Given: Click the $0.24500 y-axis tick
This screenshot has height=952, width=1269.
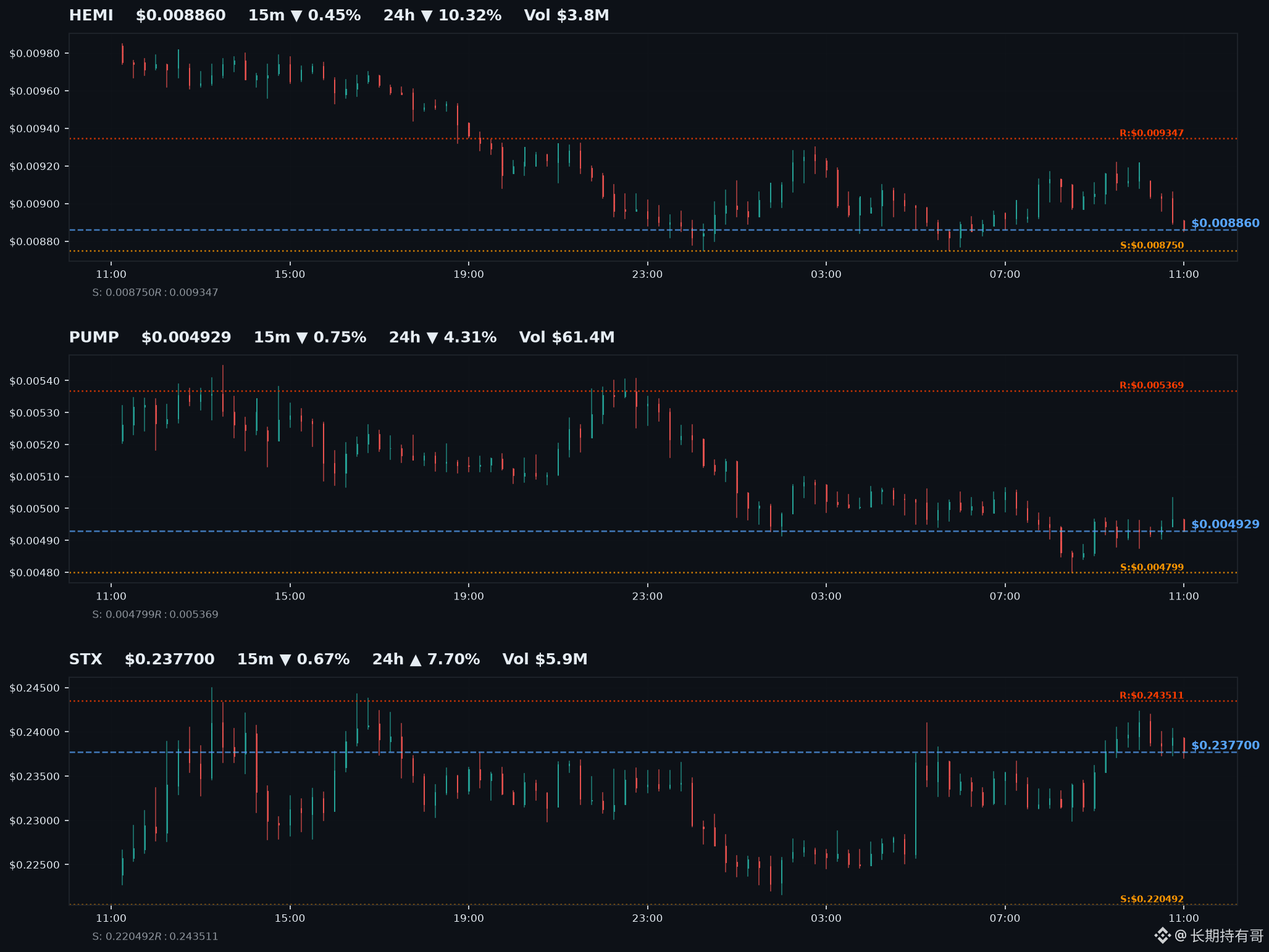Looking at the screenshot, I should point(35,688).
